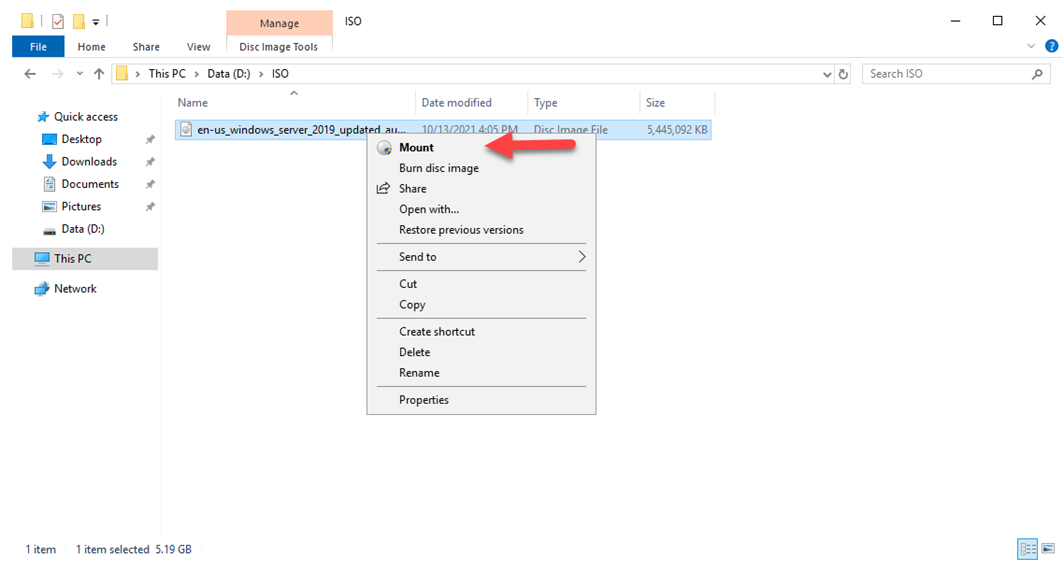Click the Forward navigation arrow

[58, 74]
